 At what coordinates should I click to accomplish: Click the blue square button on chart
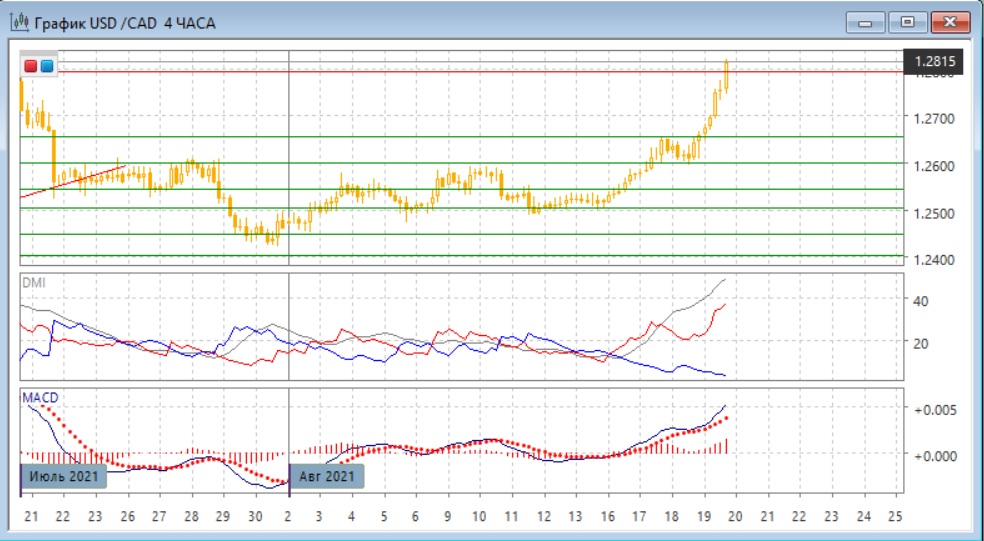[46, 66]
